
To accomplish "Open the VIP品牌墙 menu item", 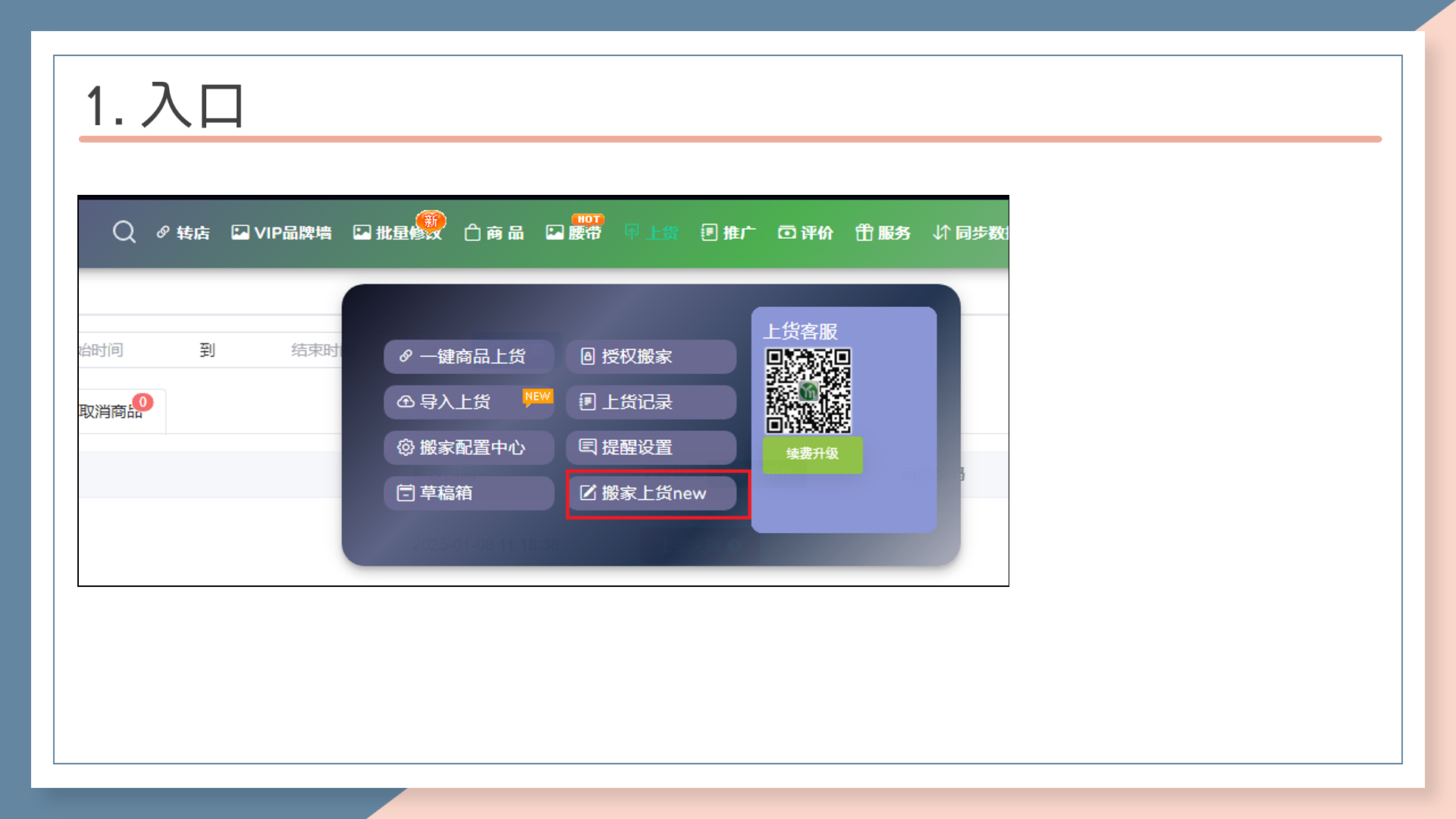I will (281, 233).
